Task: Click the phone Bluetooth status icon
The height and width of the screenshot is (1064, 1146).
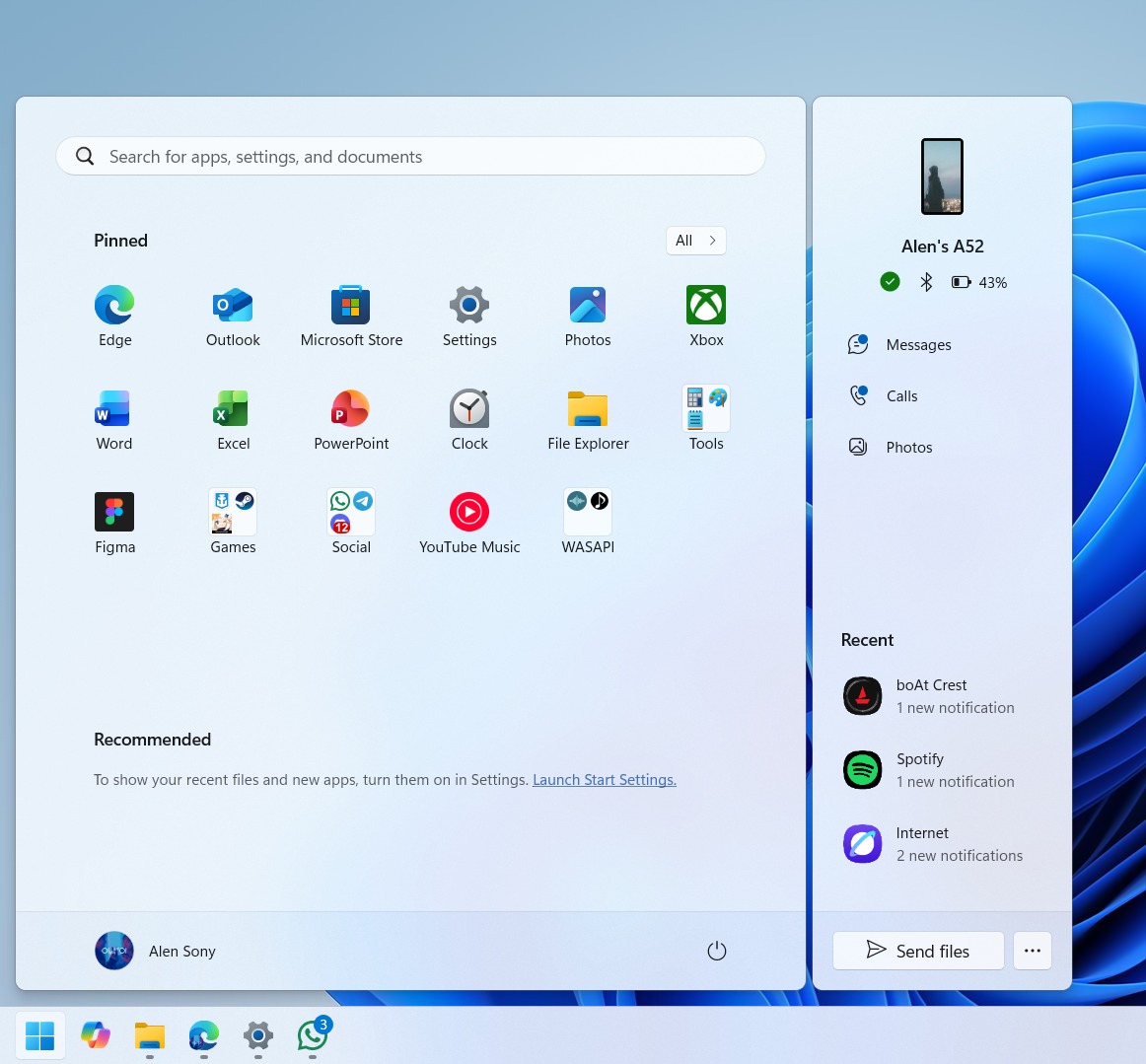Action: click(x=926, y=282)
